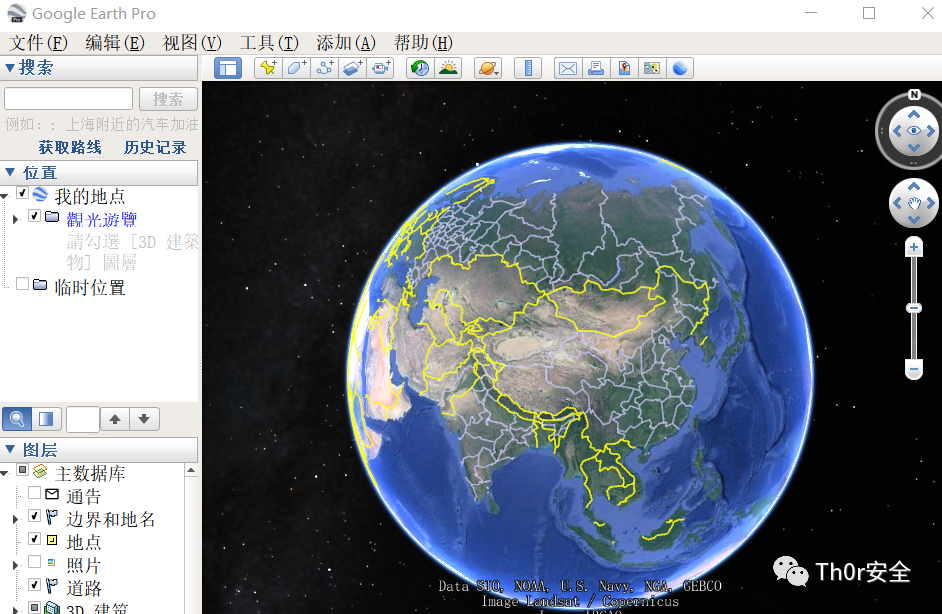Click the blue globe toolbar icon
This screenshot has height=614, width=942.
point(680,68)
